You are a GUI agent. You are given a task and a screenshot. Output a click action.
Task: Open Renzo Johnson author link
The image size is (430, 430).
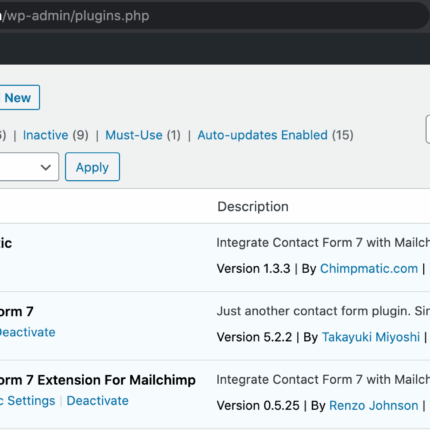[373, 406]
